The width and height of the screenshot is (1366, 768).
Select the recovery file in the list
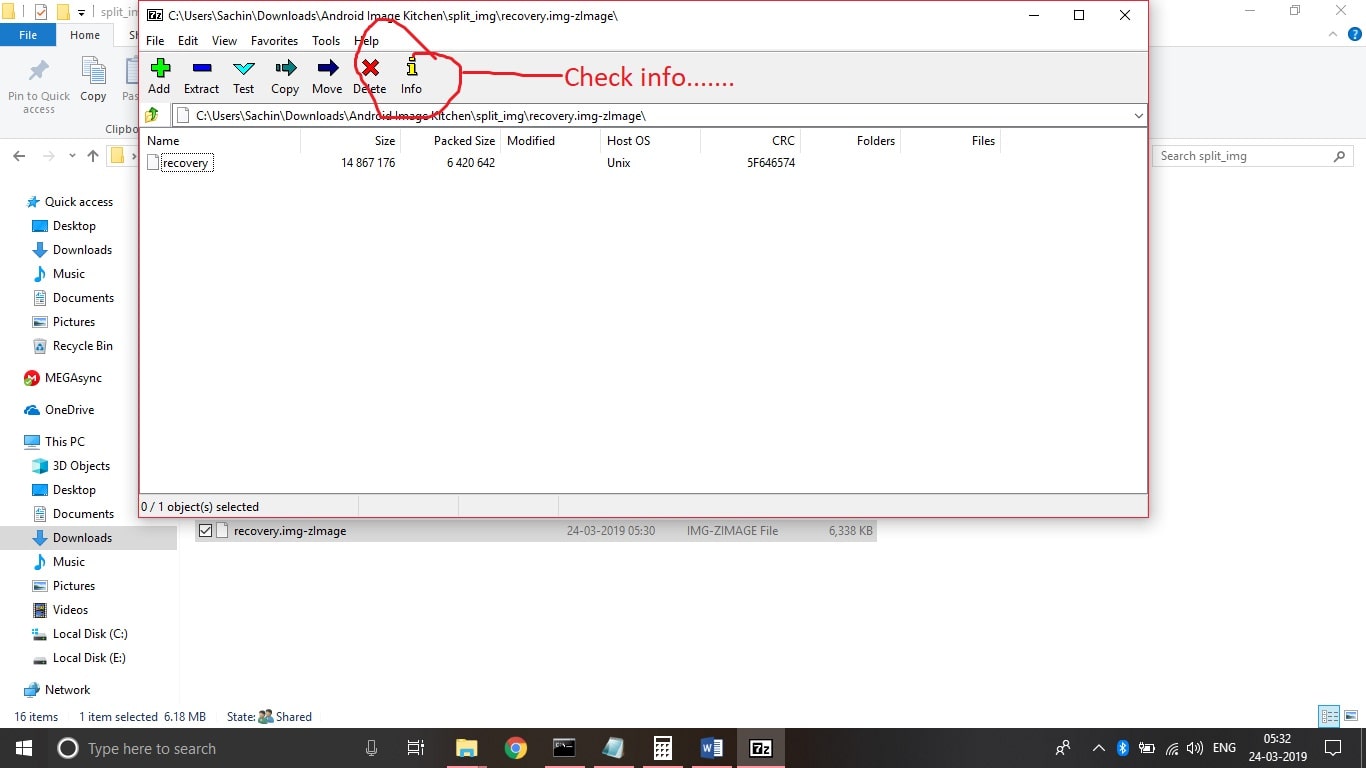(x=186, y=163)
